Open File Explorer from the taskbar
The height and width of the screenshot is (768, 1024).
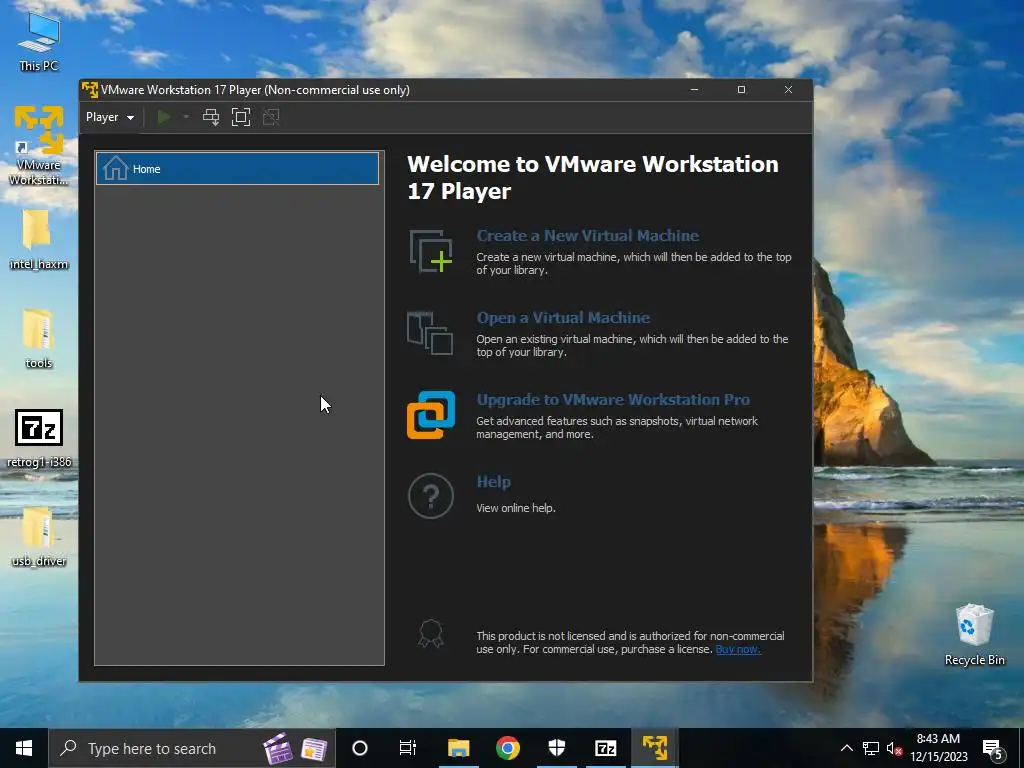[458, 748]
